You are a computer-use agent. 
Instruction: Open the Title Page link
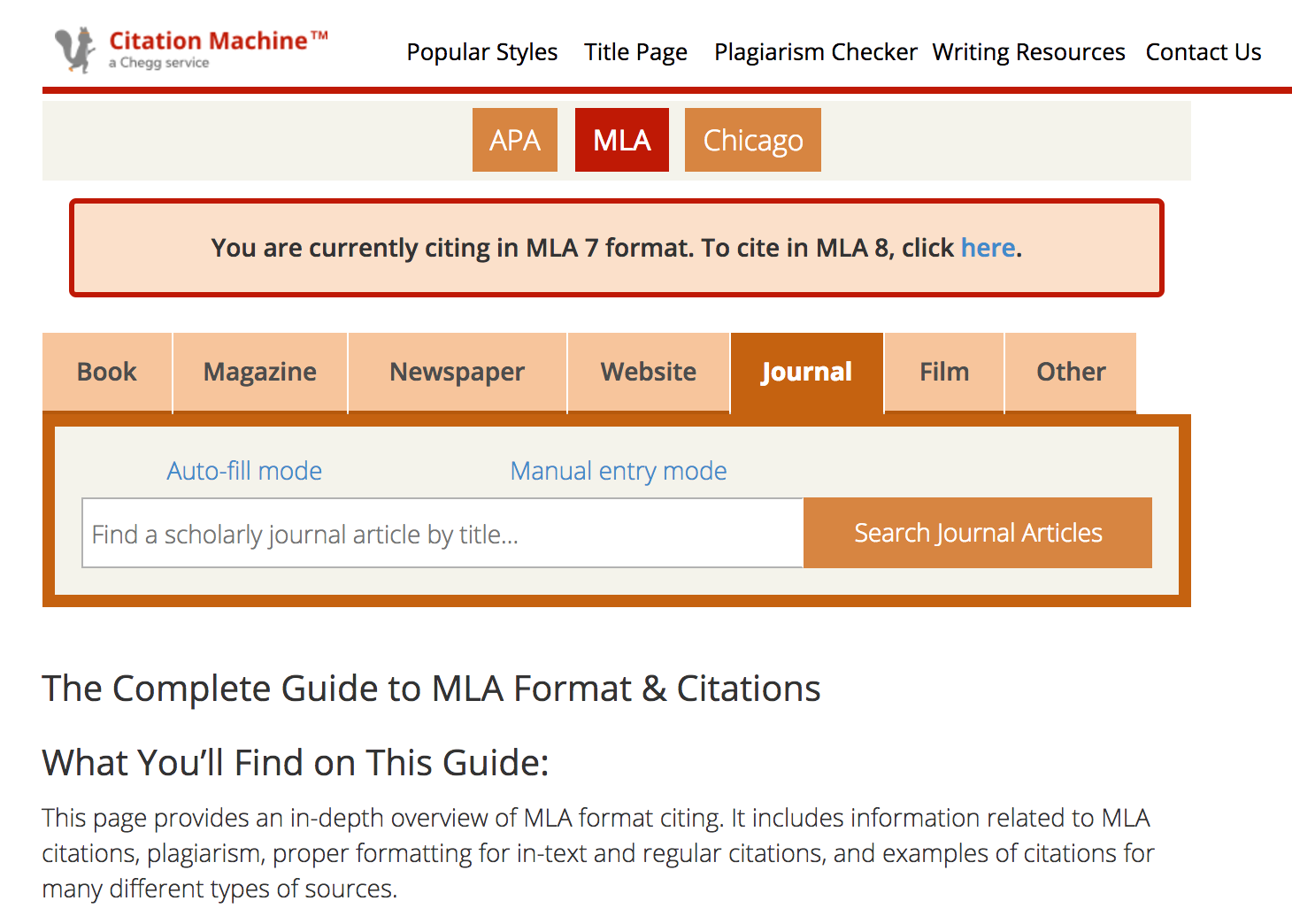click(x=635, y=52)
